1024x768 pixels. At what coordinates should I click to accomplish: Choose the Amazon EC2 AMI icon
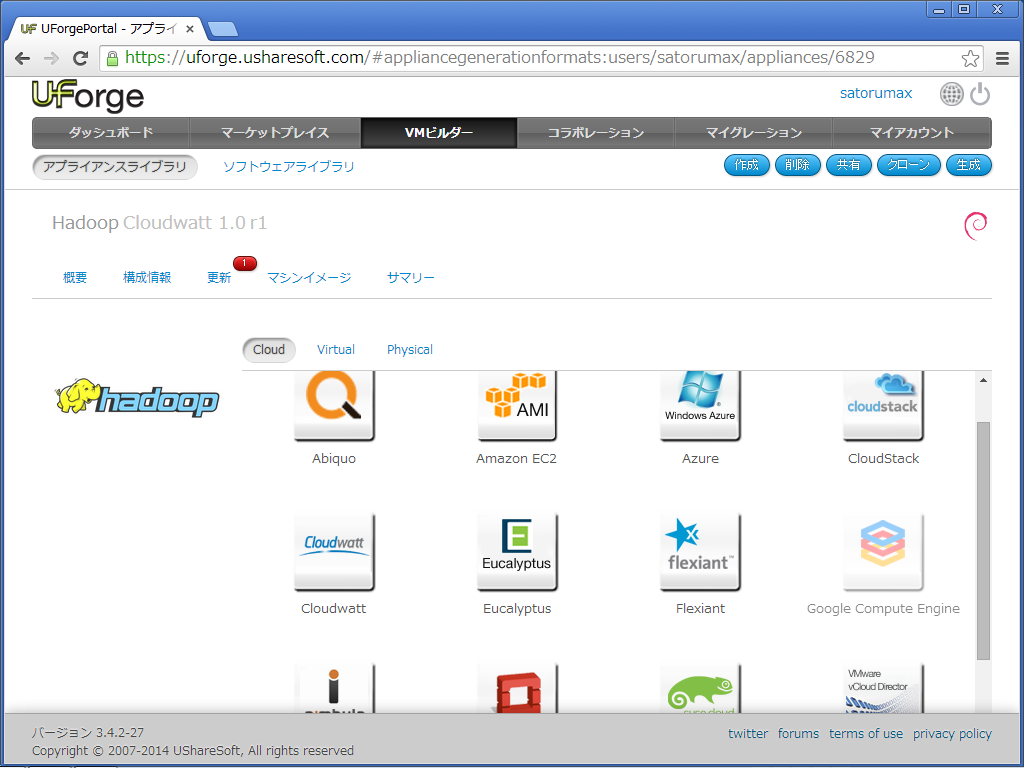517,405
